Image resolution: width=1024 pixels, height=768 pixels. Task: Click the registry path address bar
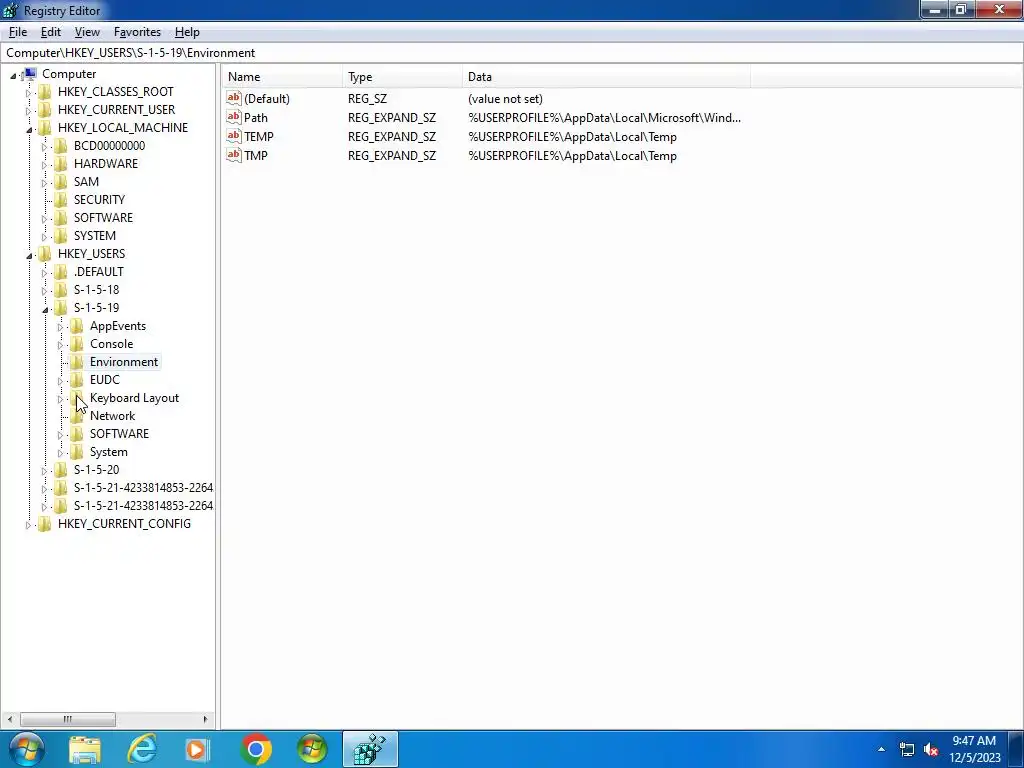click(x=511, y=53)
